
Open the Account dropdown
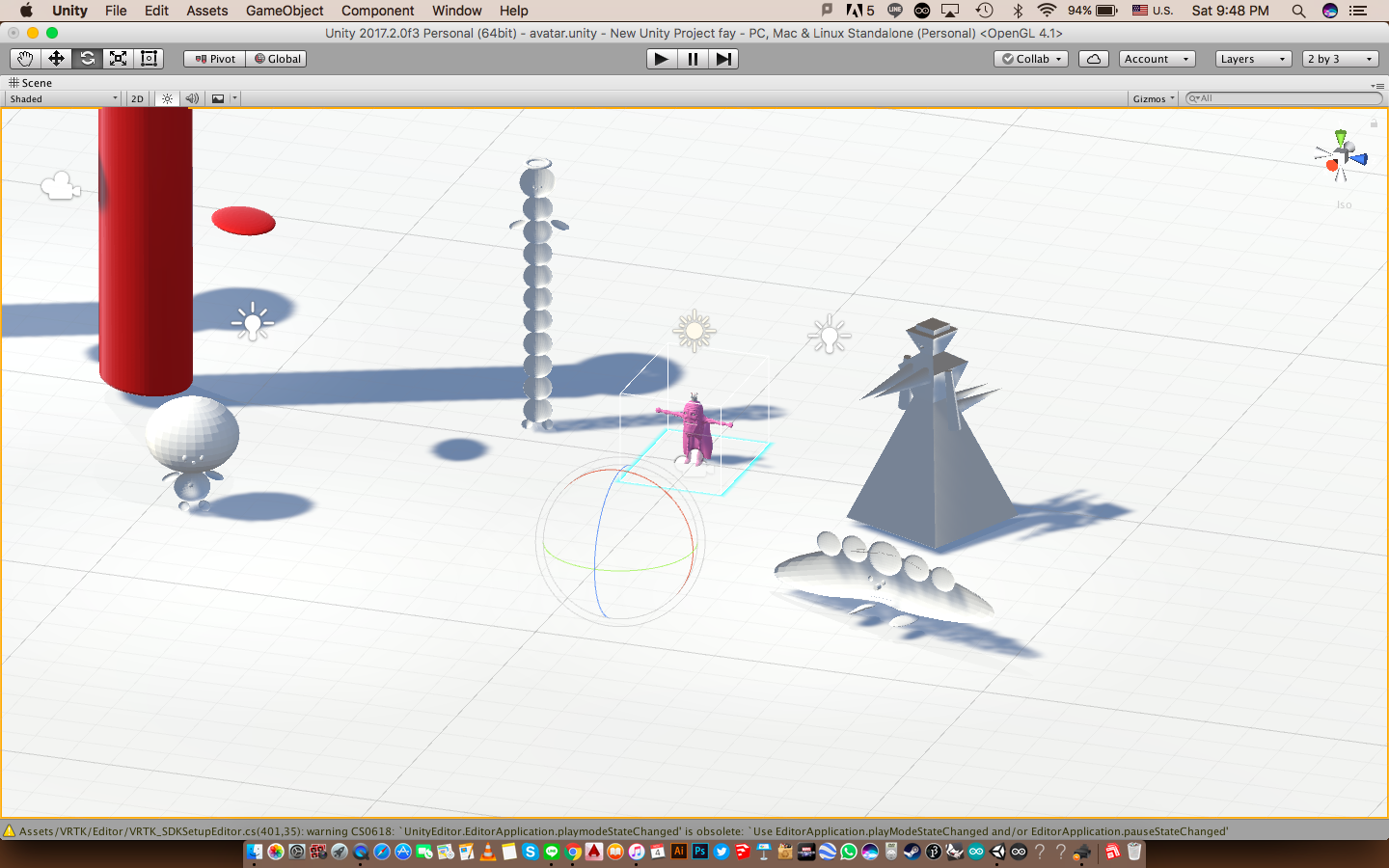pos(1157,59)
